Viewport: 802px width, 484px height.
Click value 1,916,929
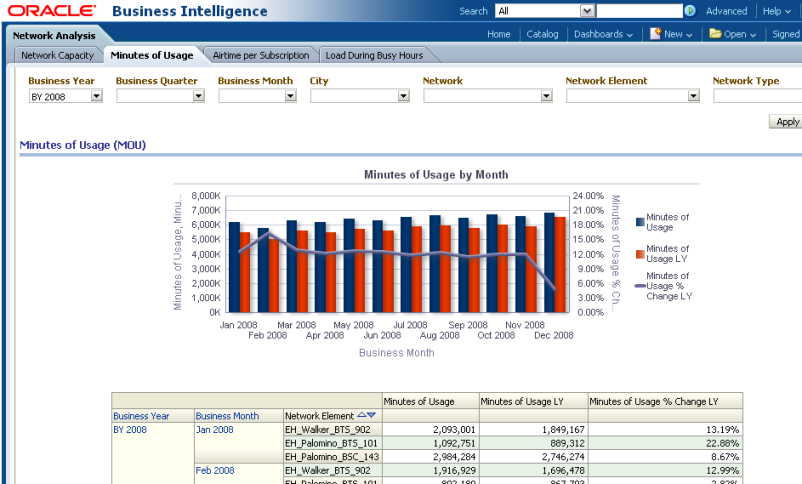(x=454, y=470)
